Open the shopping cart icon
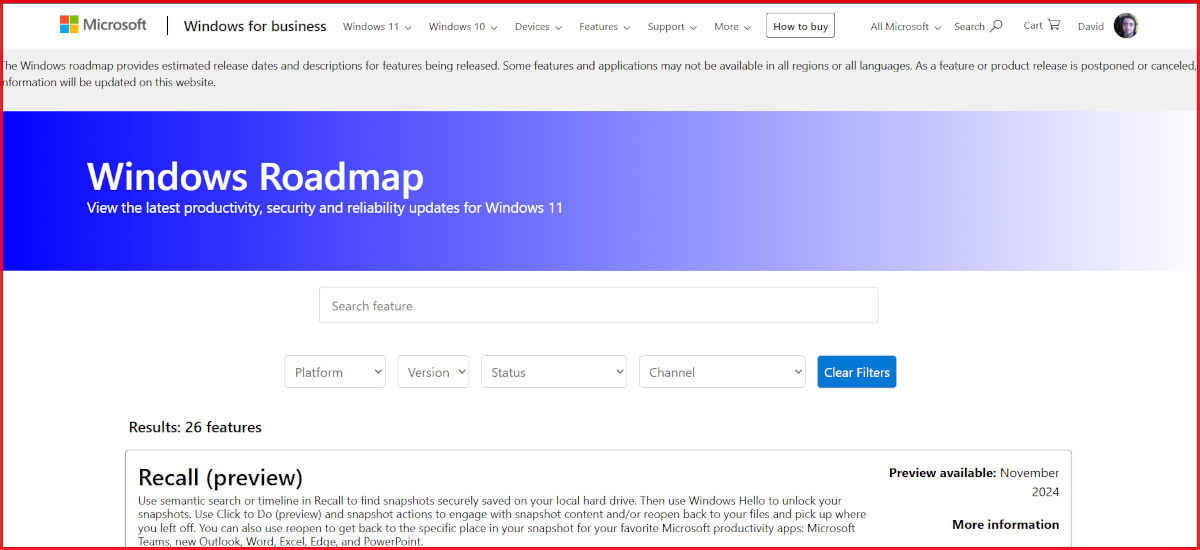 (x=1054, y=25)
